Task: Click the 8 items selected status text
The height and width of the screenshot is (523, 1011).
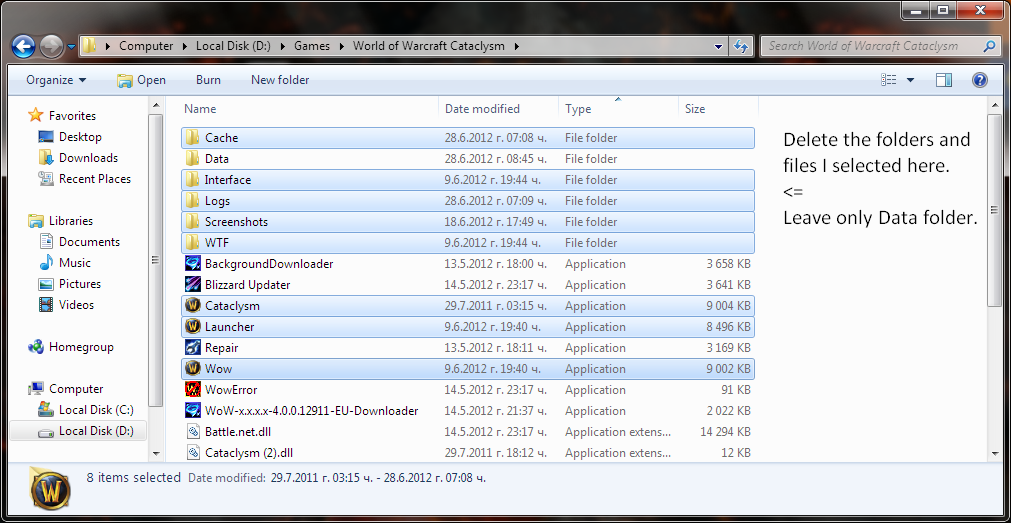Action: [x=133, y=478]
